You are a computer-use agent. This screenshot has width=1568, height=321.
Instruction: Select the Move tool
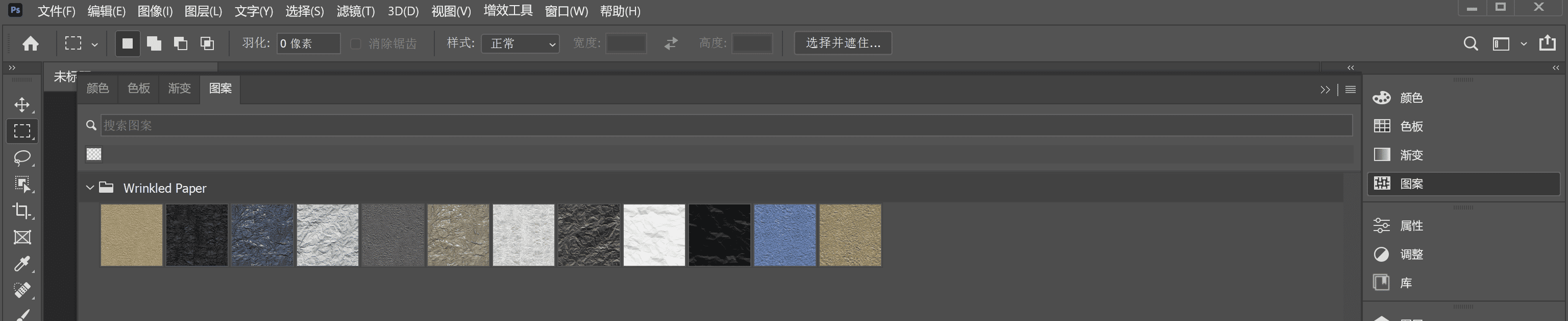22,105
